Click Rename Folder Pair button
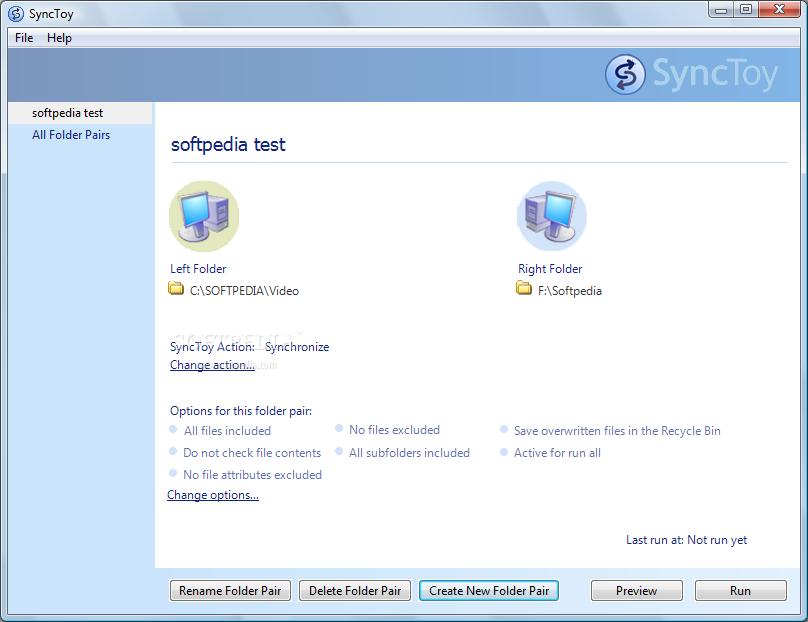Viewport: 808px width, 622px height. tap(230, 591)
